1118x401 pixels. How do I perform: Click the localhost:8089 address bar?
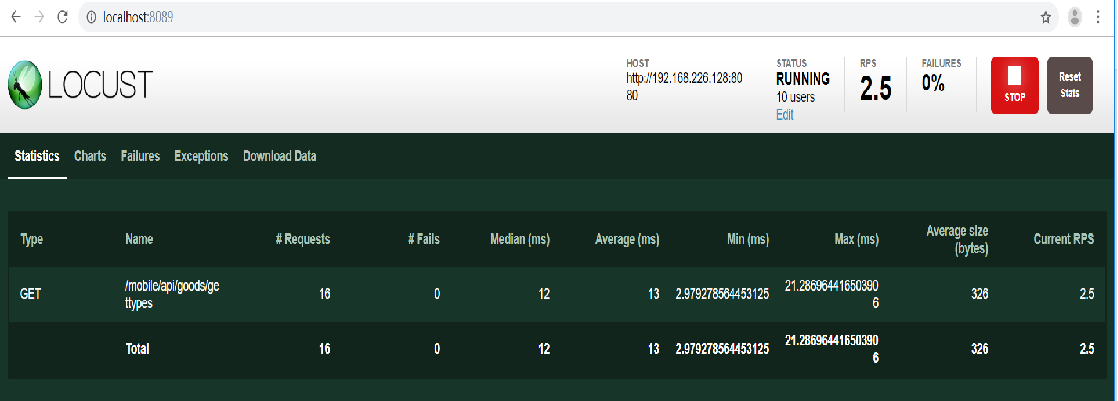(500, 17)
